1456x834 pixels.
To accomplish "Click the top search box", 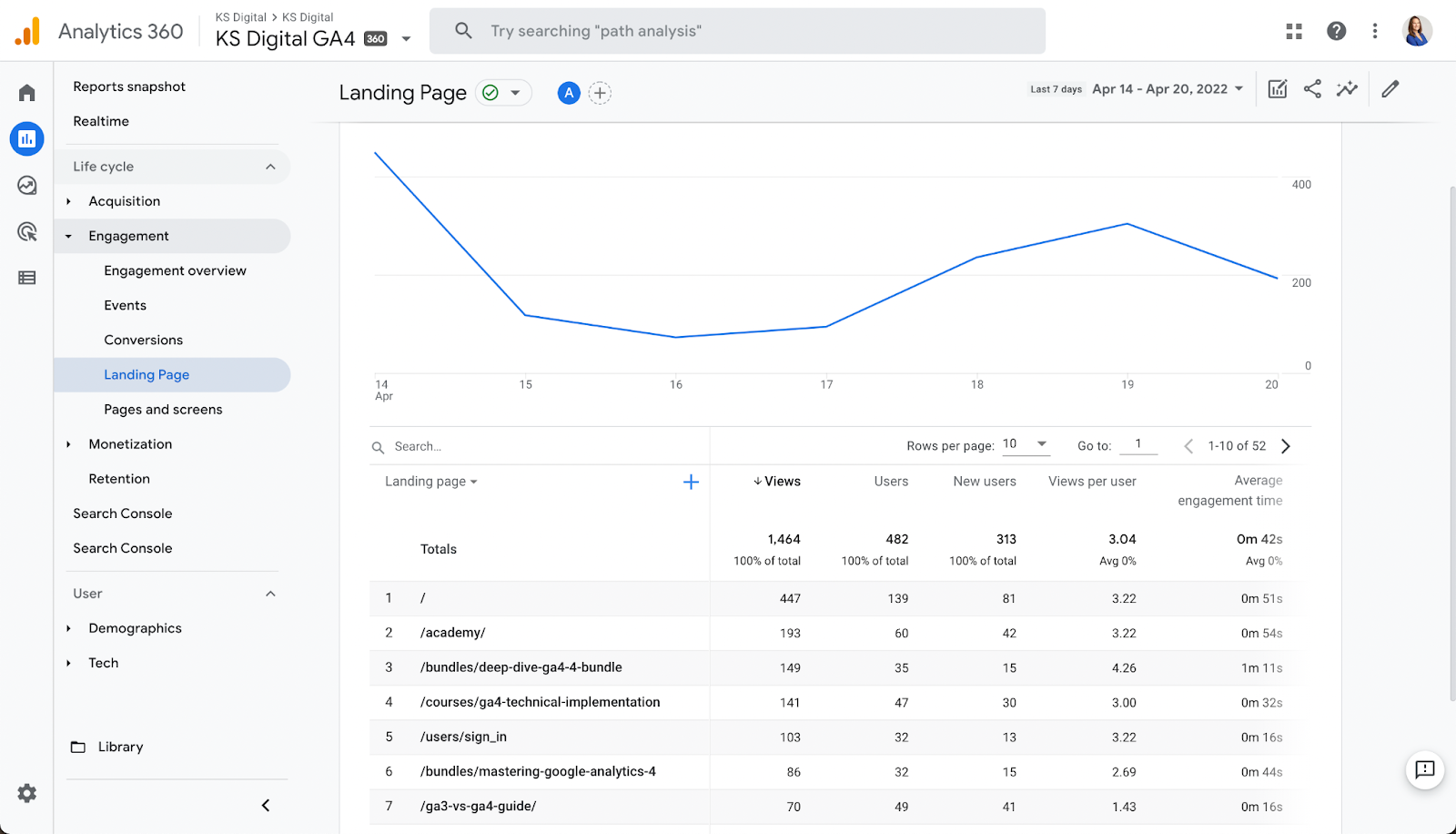I will pyautogui.click(x=737, y=31).
